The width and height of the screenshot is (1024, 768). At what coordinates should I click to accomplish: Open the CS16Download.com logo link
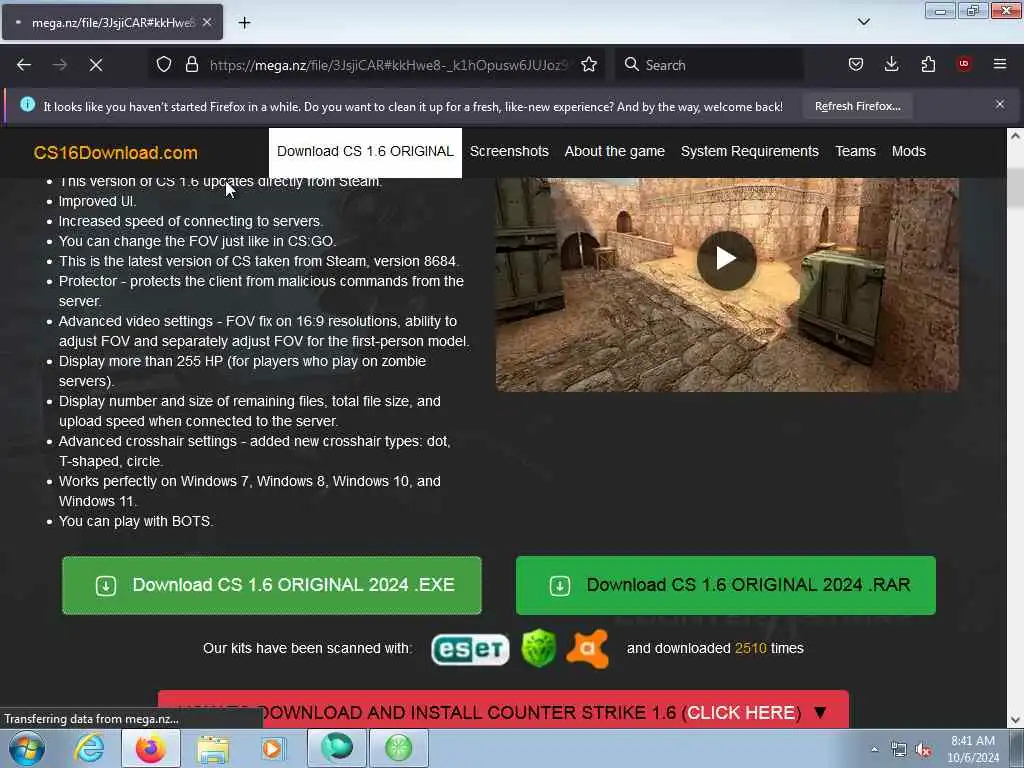click(116, 153)
